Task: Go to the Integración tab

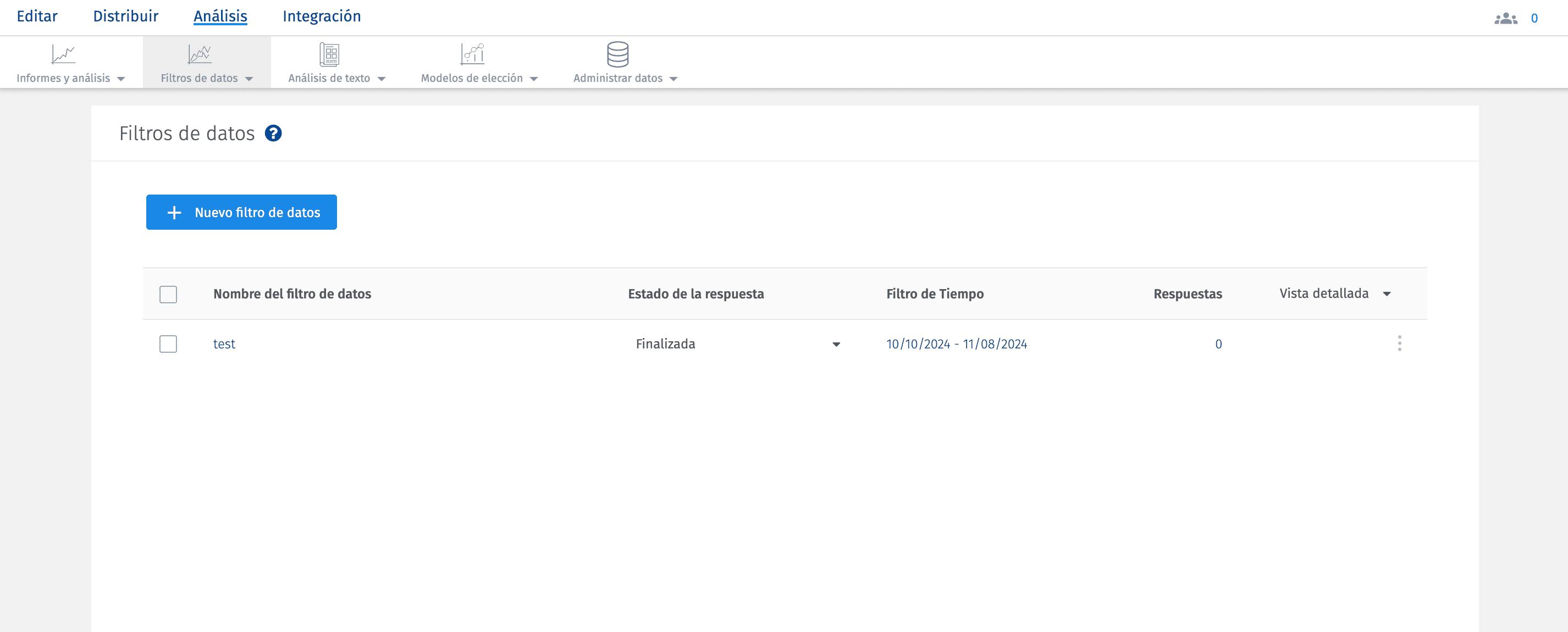Action: coord(322,16)
